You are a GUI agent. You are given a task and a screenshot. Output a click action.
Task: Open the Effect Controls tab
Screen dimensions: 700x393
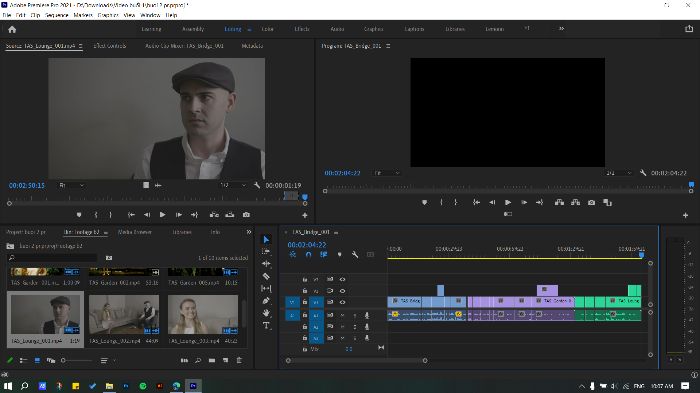[110, 46]
